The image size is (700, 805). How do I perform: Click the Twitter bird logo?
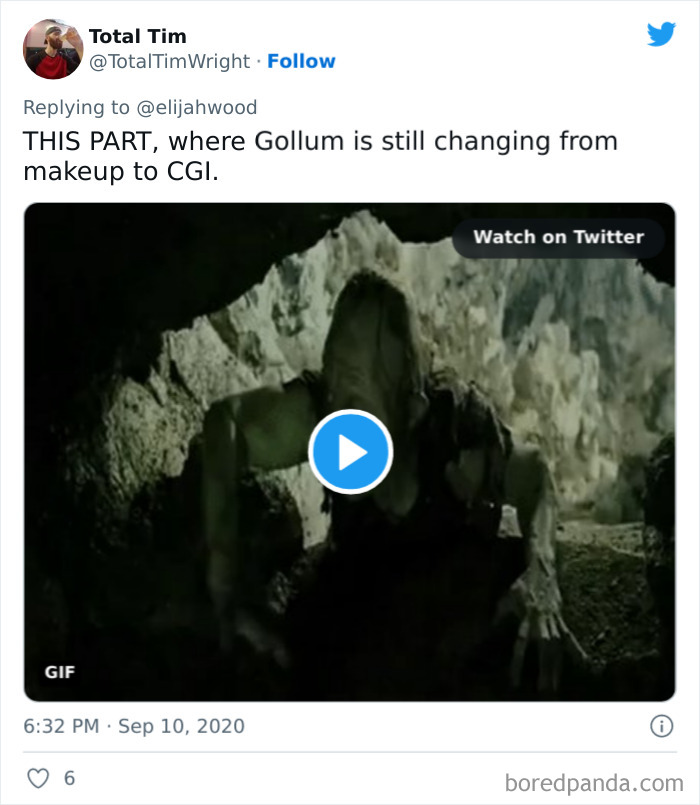tap(661, 35)
